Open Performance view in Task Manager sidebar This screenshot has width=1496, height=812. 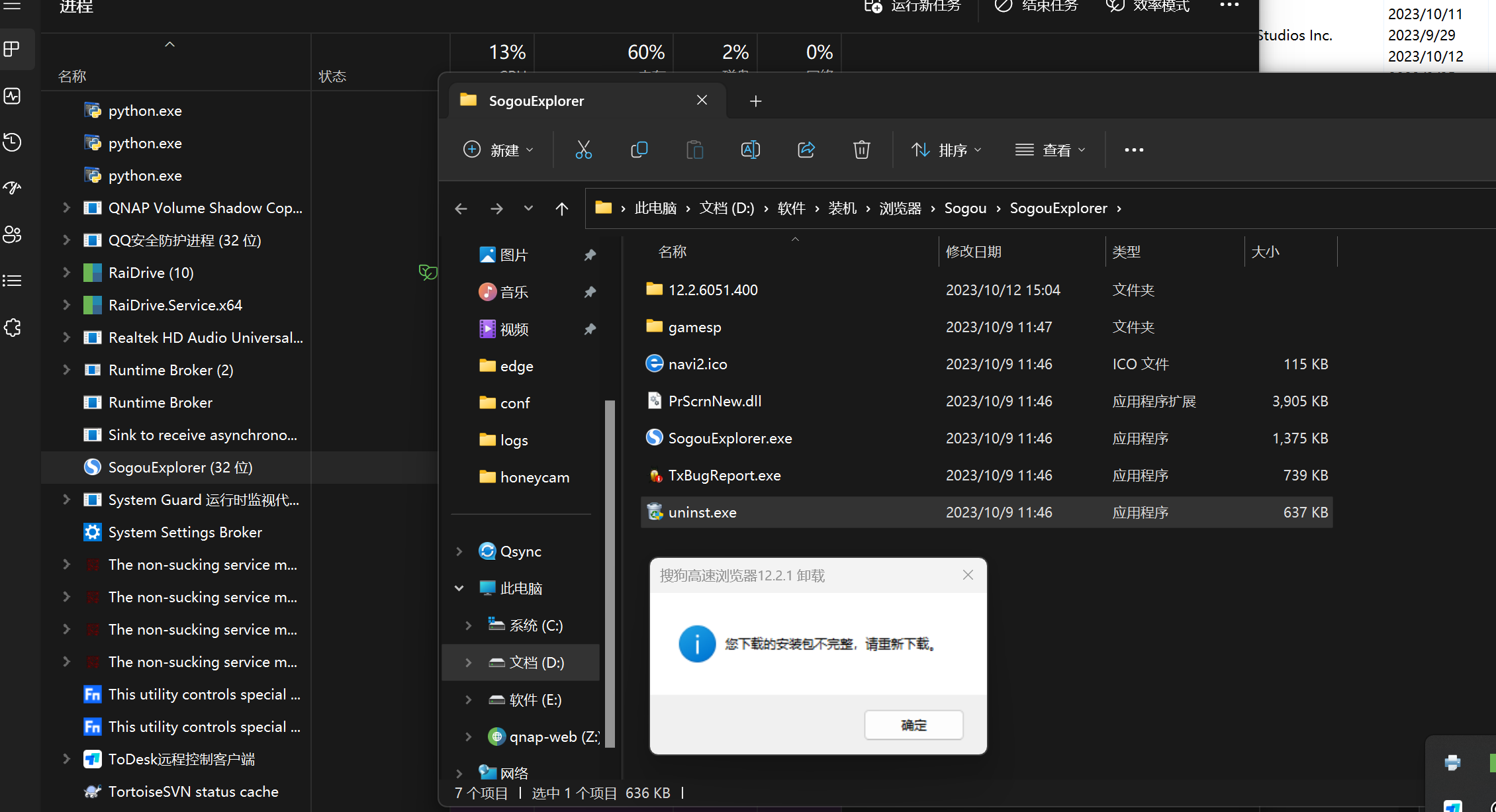point(12,95)
